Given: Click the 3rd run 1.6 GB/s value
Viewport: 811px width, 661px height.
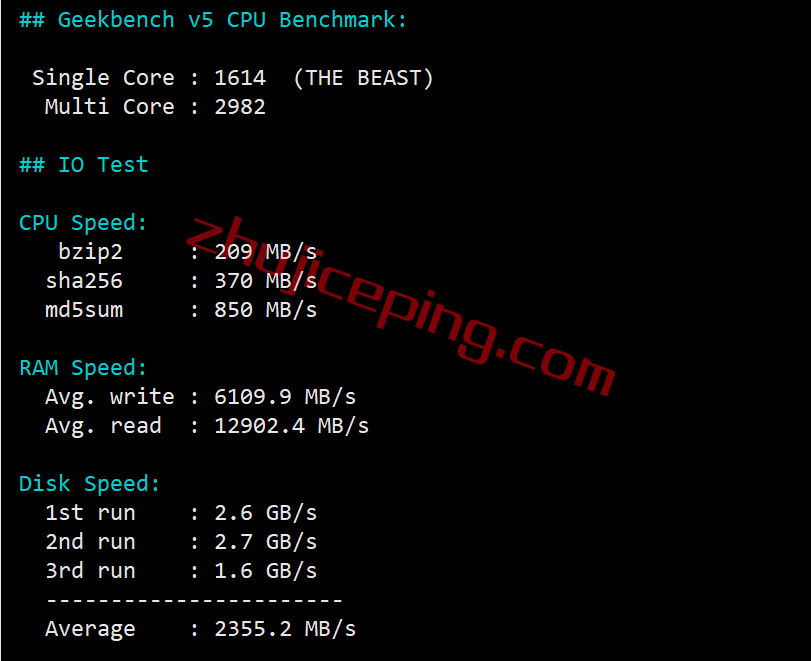Looking at the screenshot, I should [x=265, y=570].
